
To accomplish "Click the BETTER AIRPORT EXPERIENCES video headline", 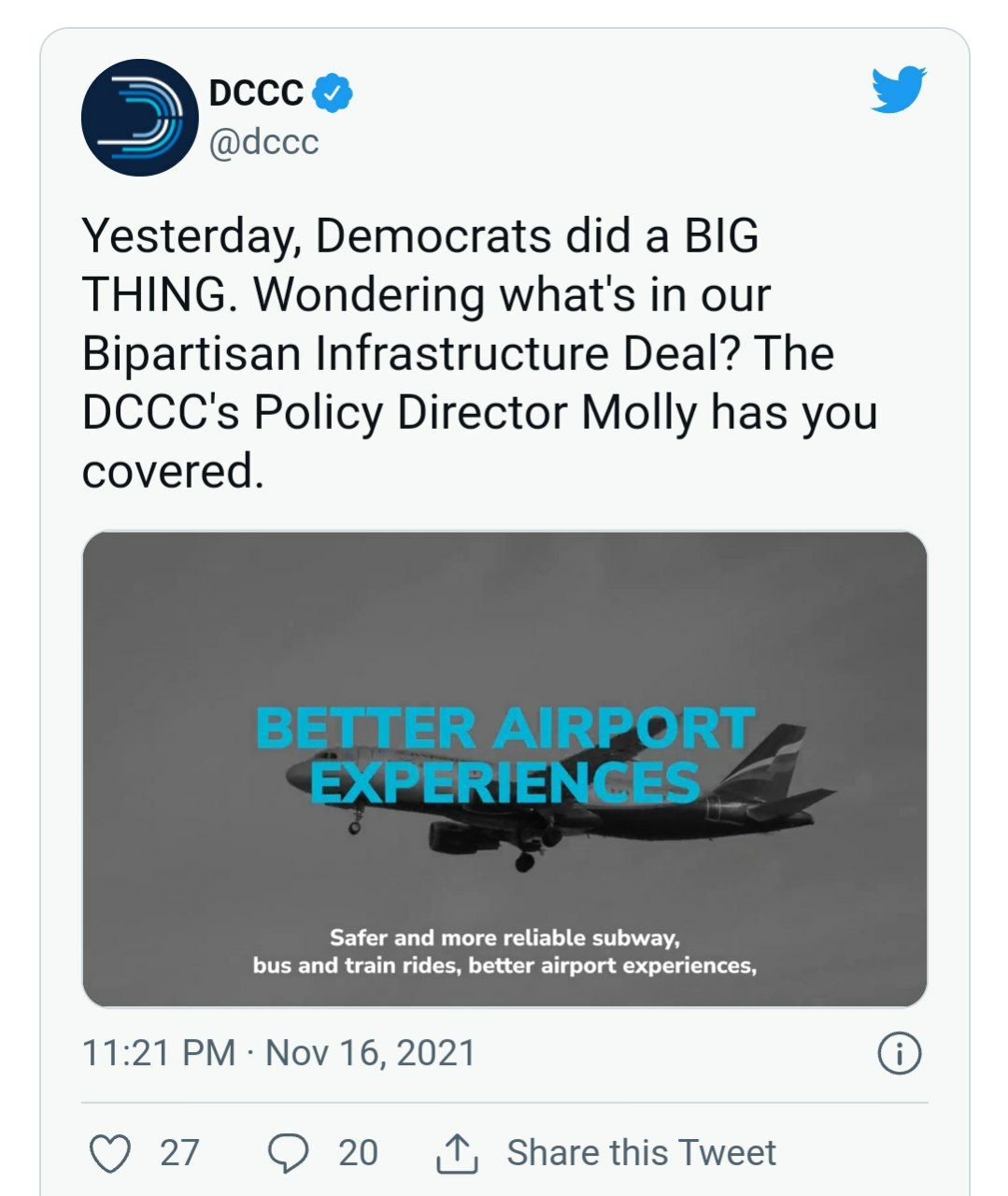I will (504, 755).
